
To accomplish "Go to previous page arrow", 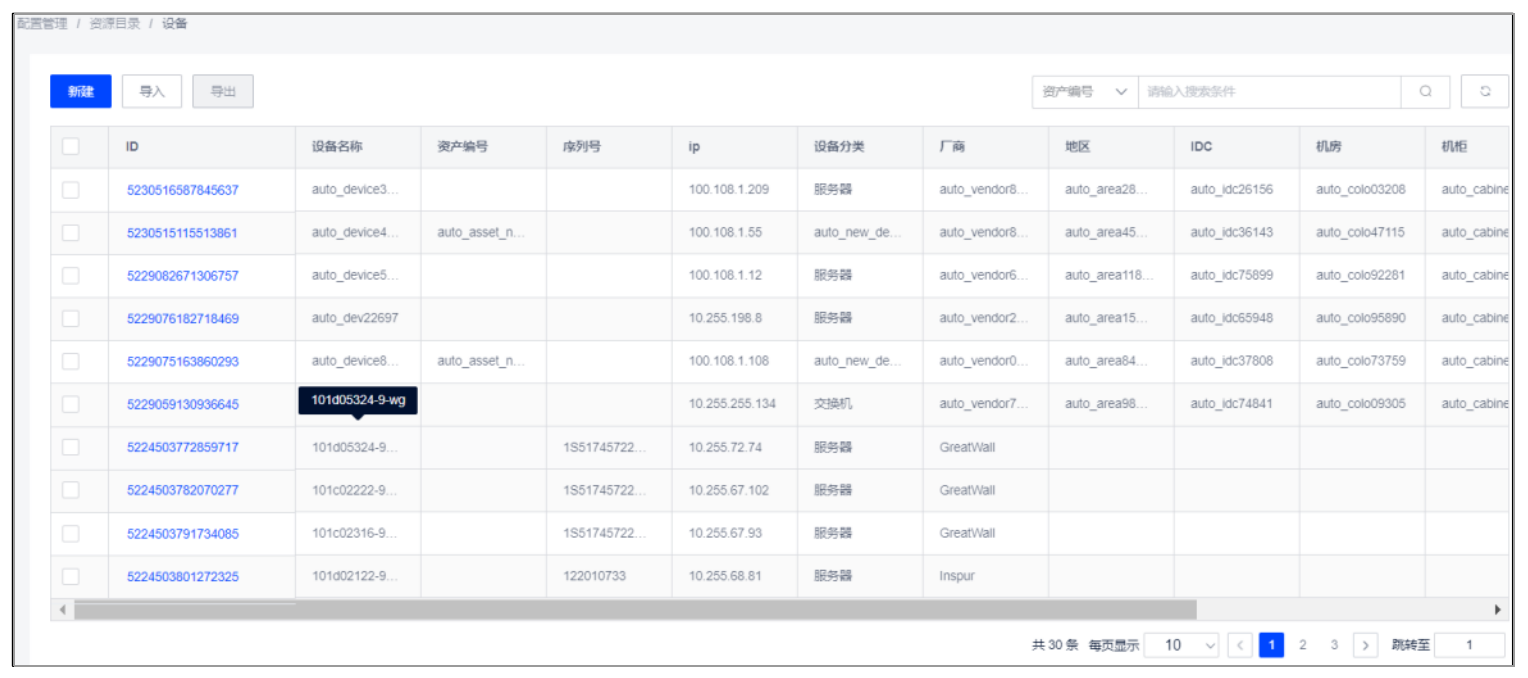I will point(1240,645).
